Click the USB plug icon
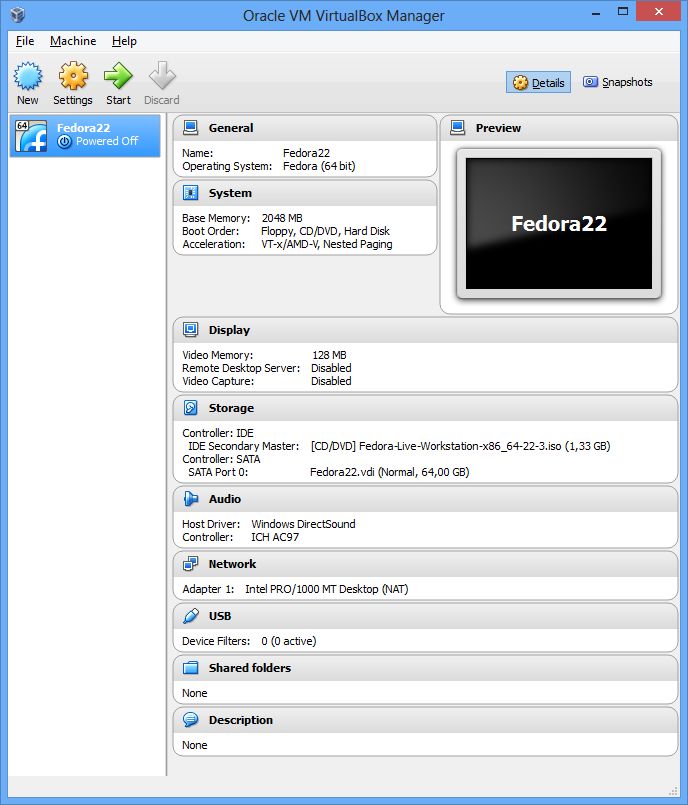 pyautogui.click(x=190, y=616)
